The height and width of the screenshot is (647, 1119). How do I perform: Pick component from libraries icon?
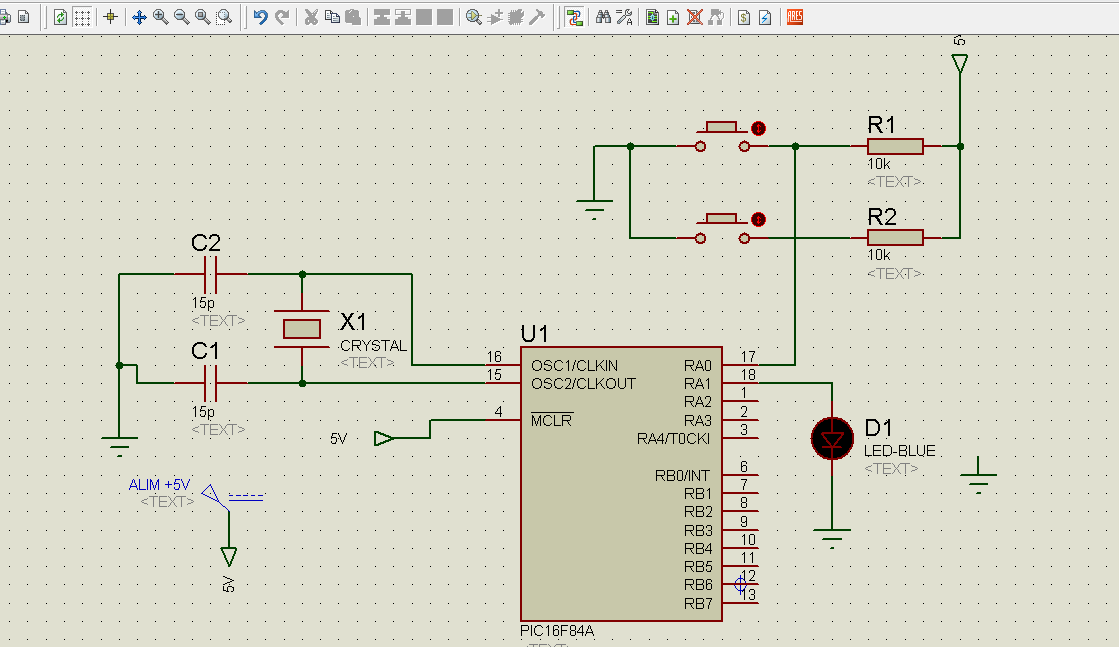pyautogui.click(x=473, y=17)
